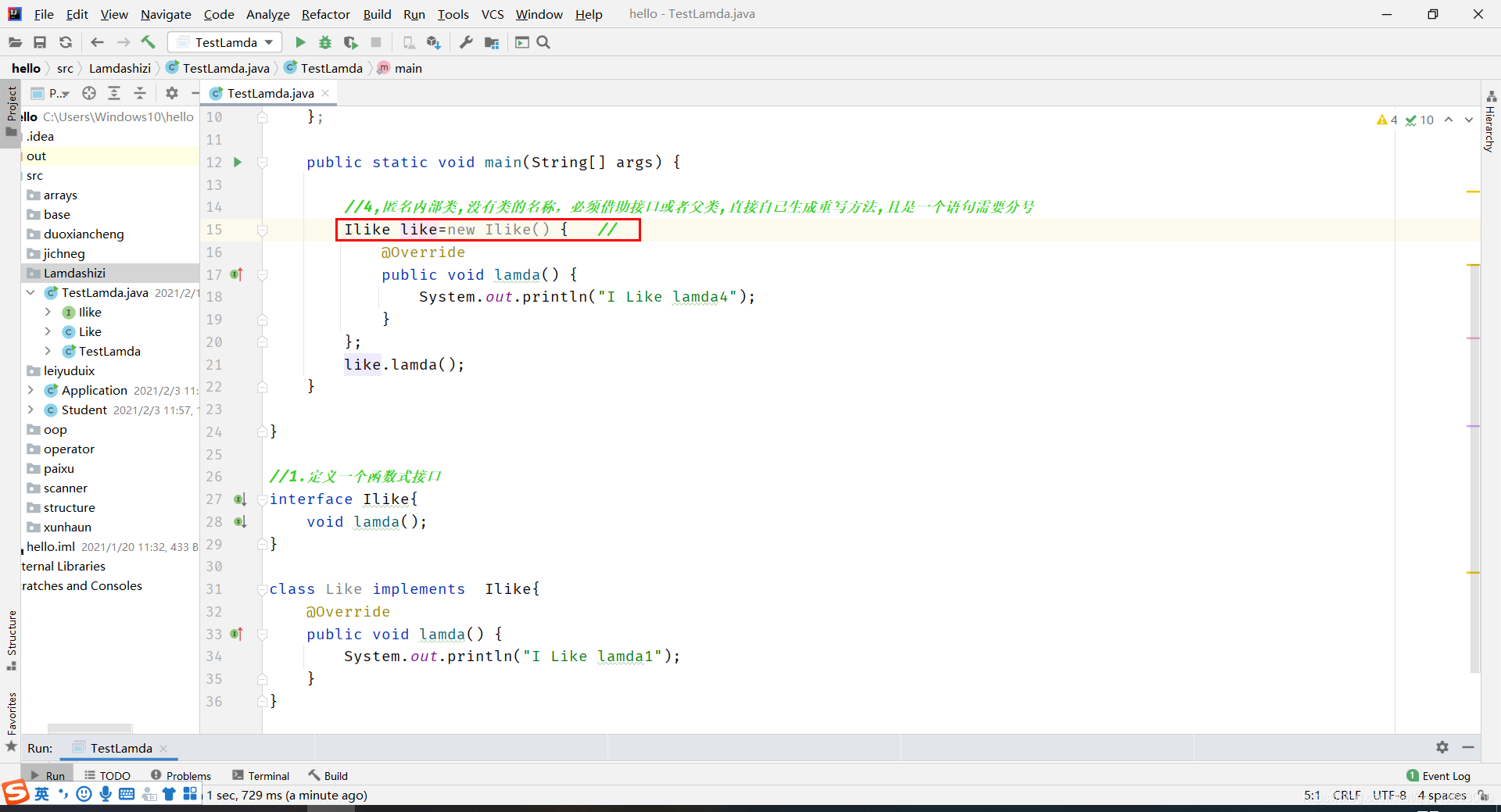Hide the project panel with minus icon

coord(195,93)
